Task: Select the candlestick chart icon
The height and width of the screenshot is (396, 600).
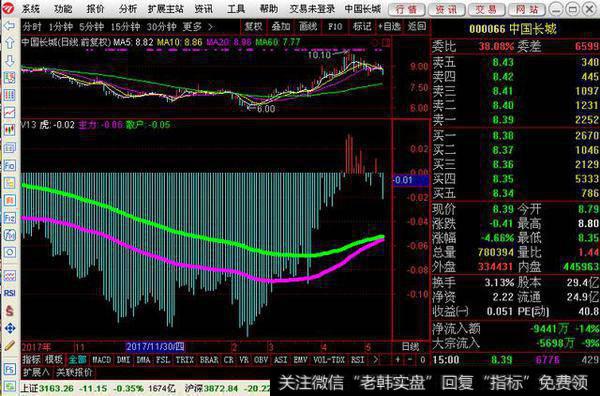Action: [x=9, y=130]
